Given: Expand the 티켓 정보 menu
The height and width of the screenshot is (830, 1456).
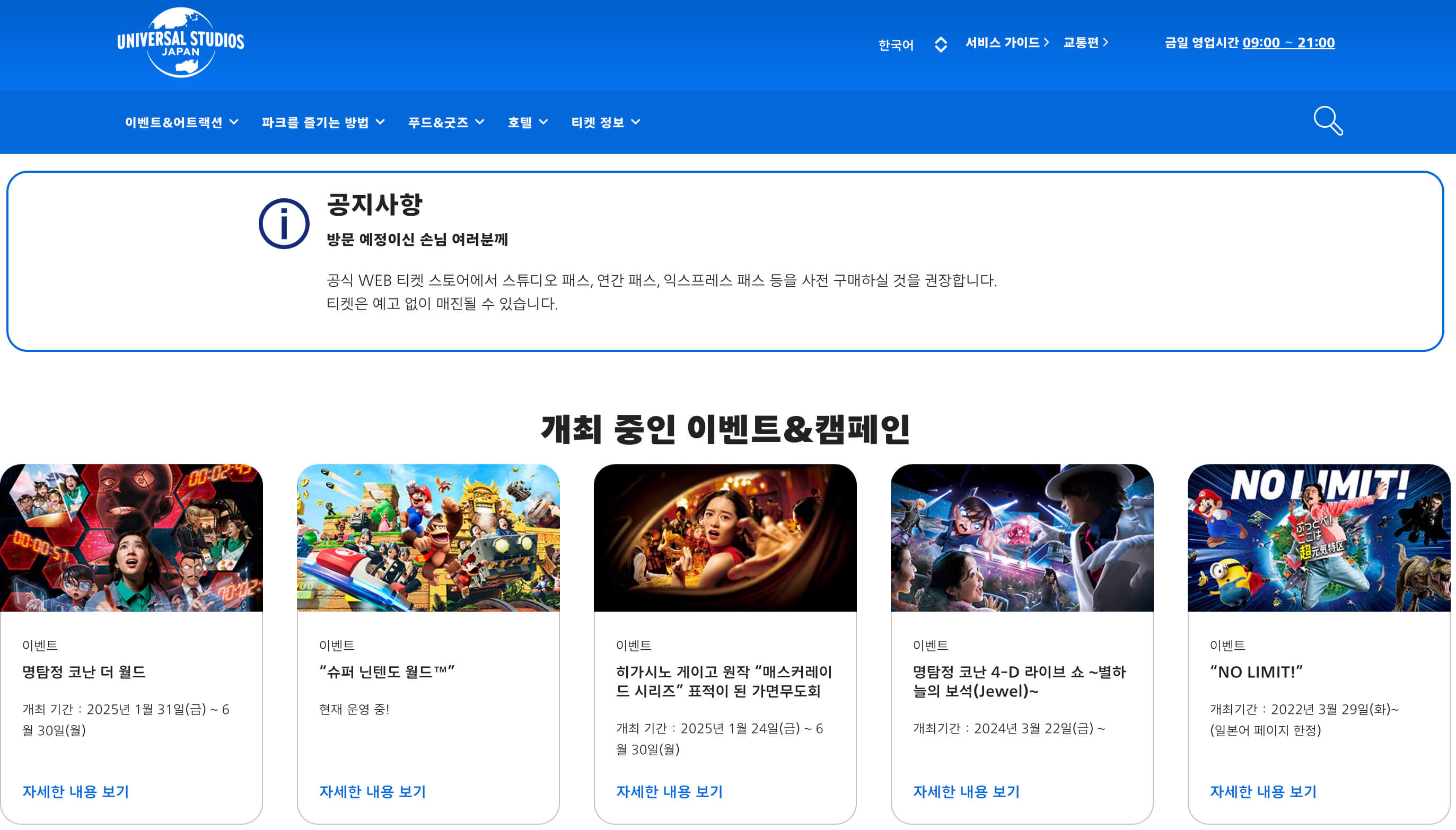Looking at the screenshot, I should click(605, 122).
